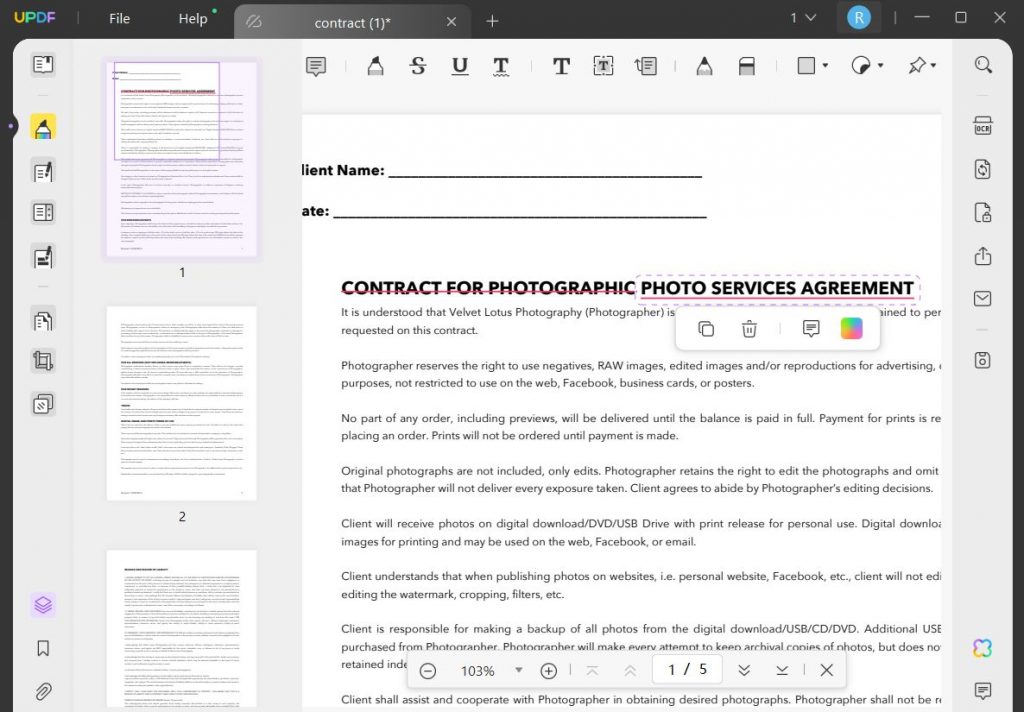Click the page number input field
The image size is (1024, 712).
point(687,669)
